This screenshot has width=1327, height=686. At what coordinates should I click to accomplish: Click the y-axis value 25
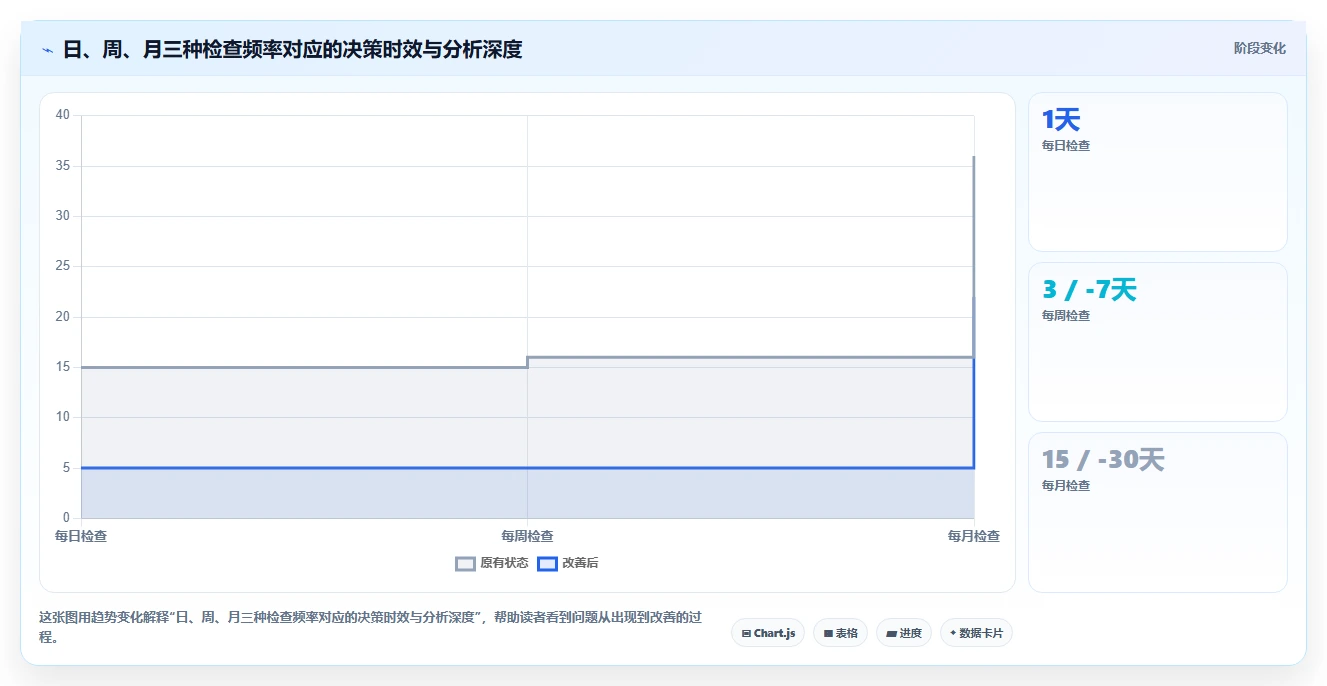pos(63,266)
